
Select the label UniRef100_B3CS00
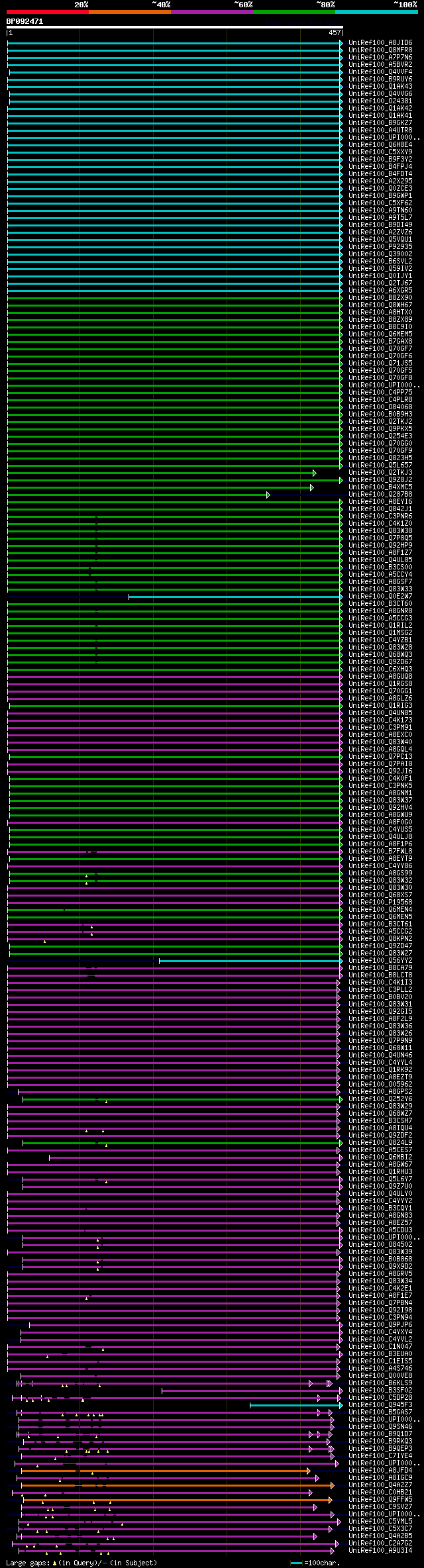380,567
